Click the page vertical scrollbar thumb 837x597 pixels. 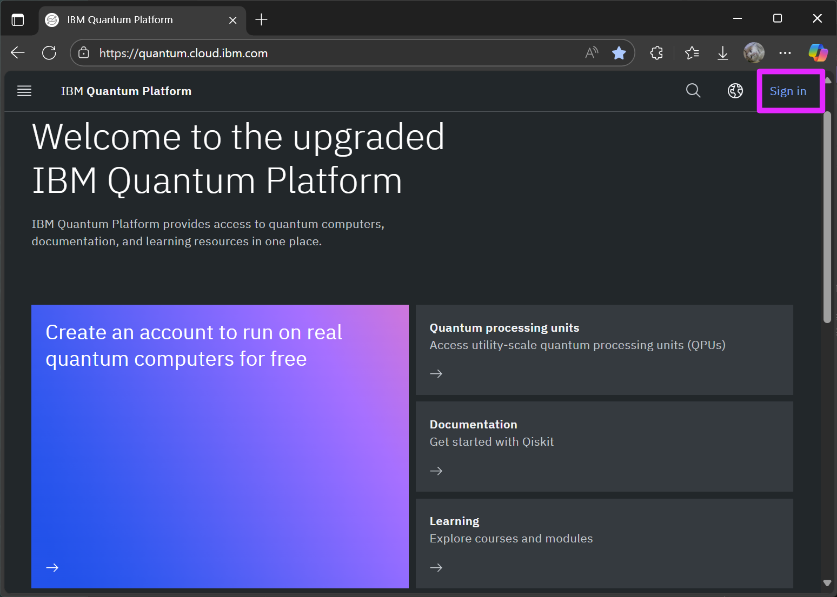(827, 216)
